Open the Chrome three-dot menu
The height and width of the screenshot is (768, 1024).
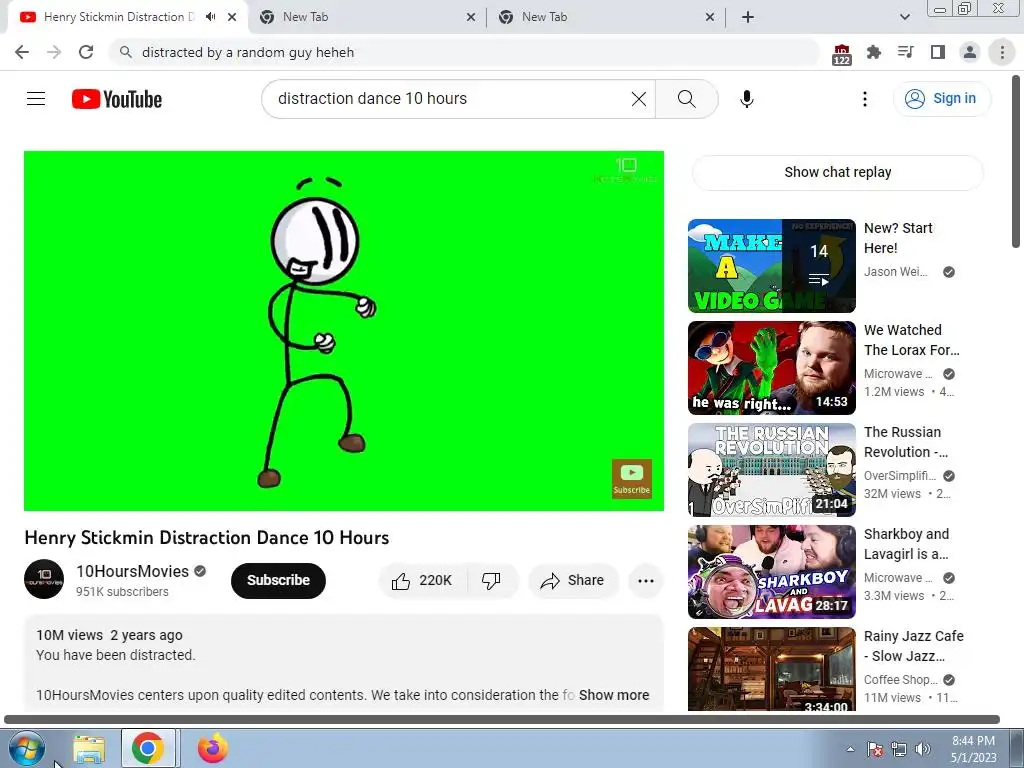tap(1002, 52)
